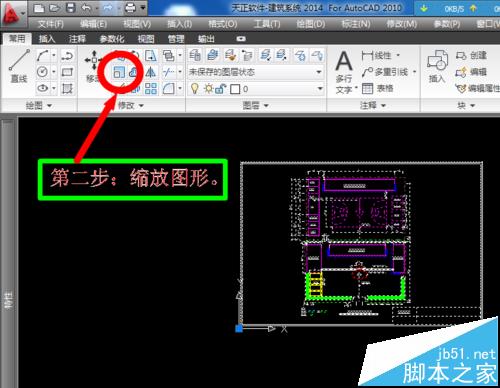Select the Polyline tool icon
500x388 pixels.
click(x=67, y=55)
